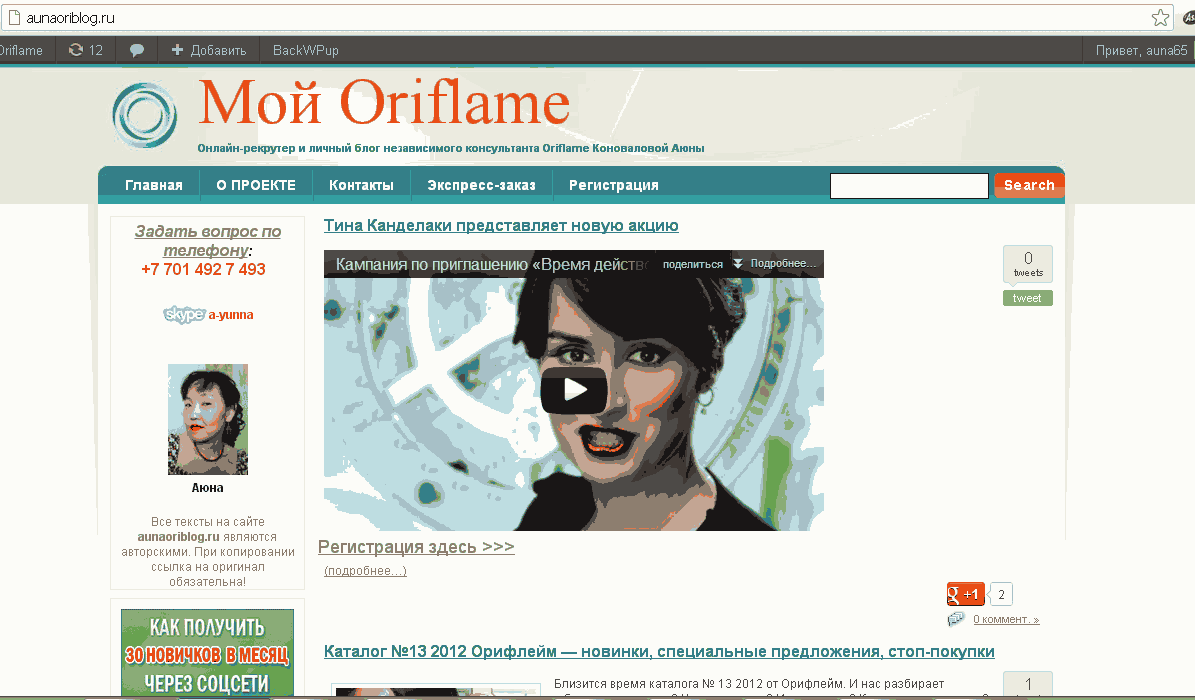The width and height of the screenshot is (1195, 700).
Task: Open Экспресс-заказ navigation tab
Action: click(482, 185)
